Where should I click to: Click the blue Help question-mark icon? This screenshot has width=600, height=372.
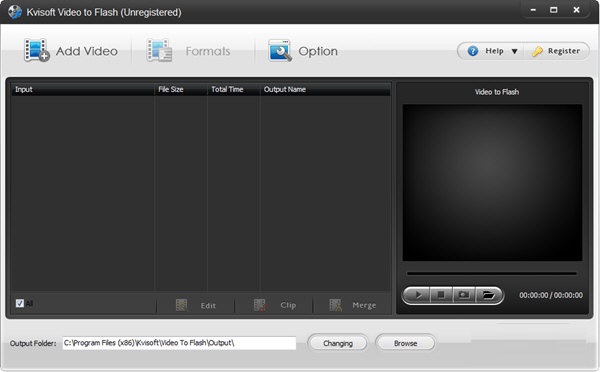[x=473, y=51]
